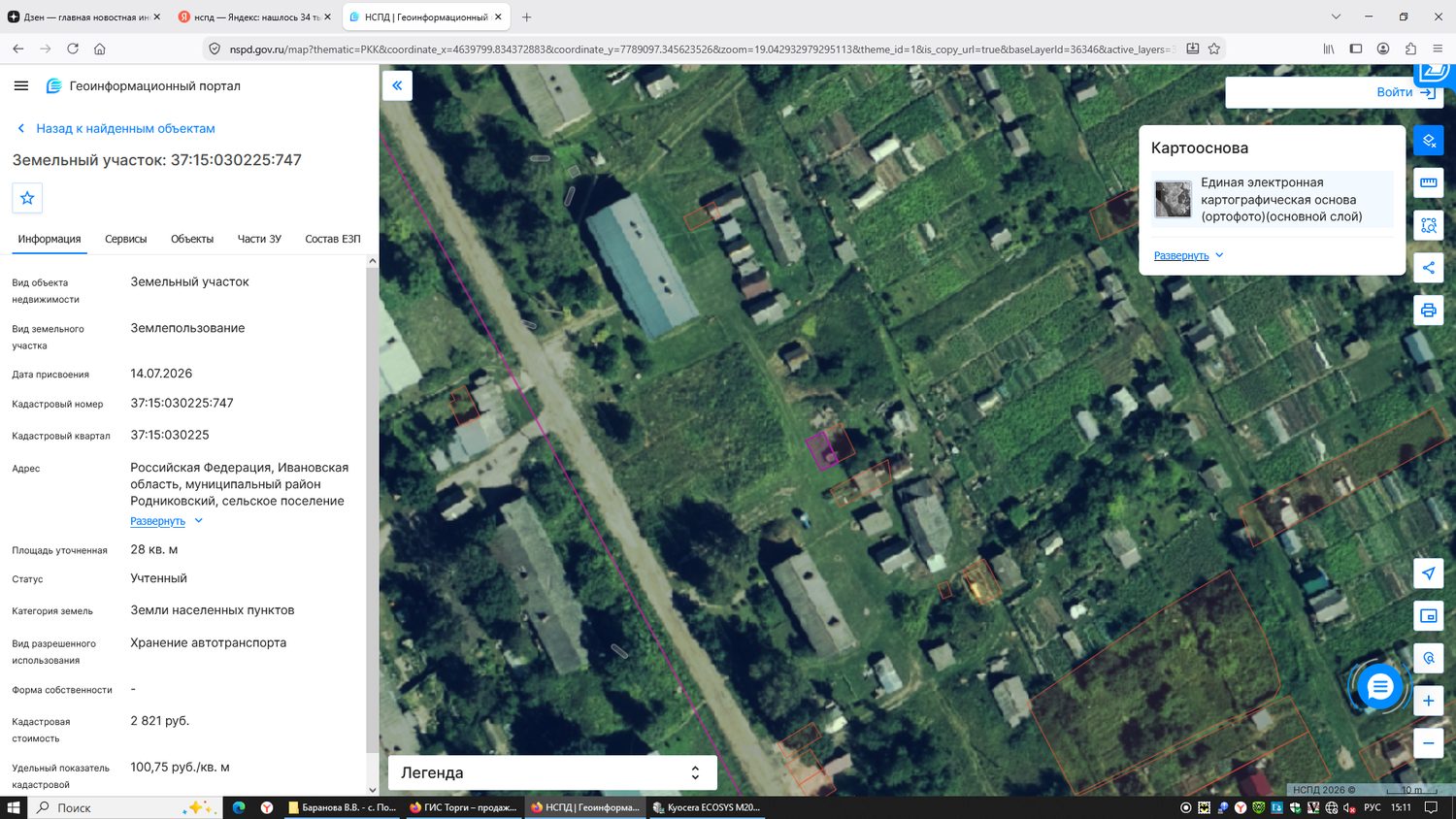Viewport: 1456px width, 819px height.
Task: Open the Состав ЕЗП tab
Action: (x=333, y=239)
